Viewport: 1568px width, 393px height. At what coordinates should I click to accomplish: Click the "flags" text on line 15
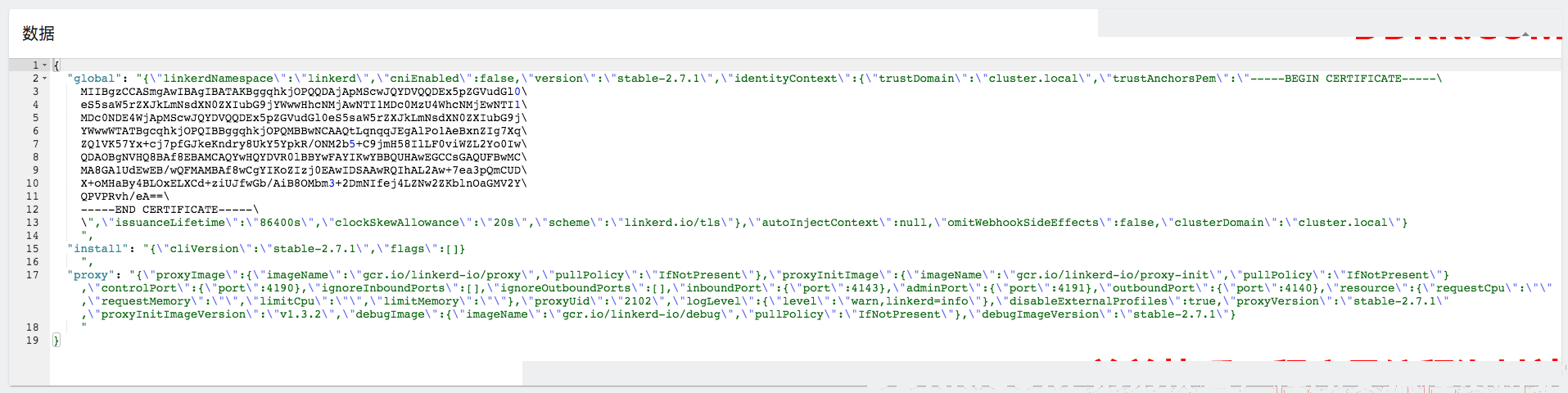pyautogui.click(x=407, y=249)
